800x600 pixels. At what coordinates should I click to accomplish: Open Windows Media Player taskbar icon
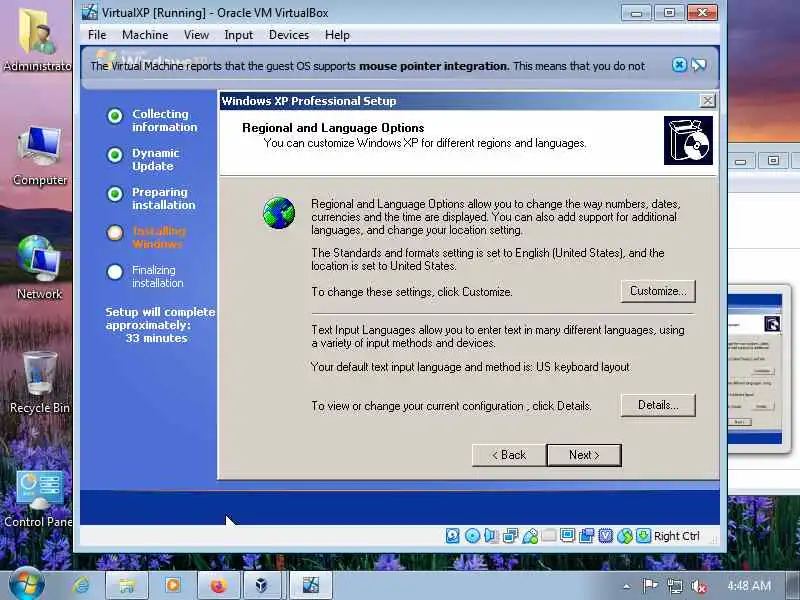coord(173,585)
